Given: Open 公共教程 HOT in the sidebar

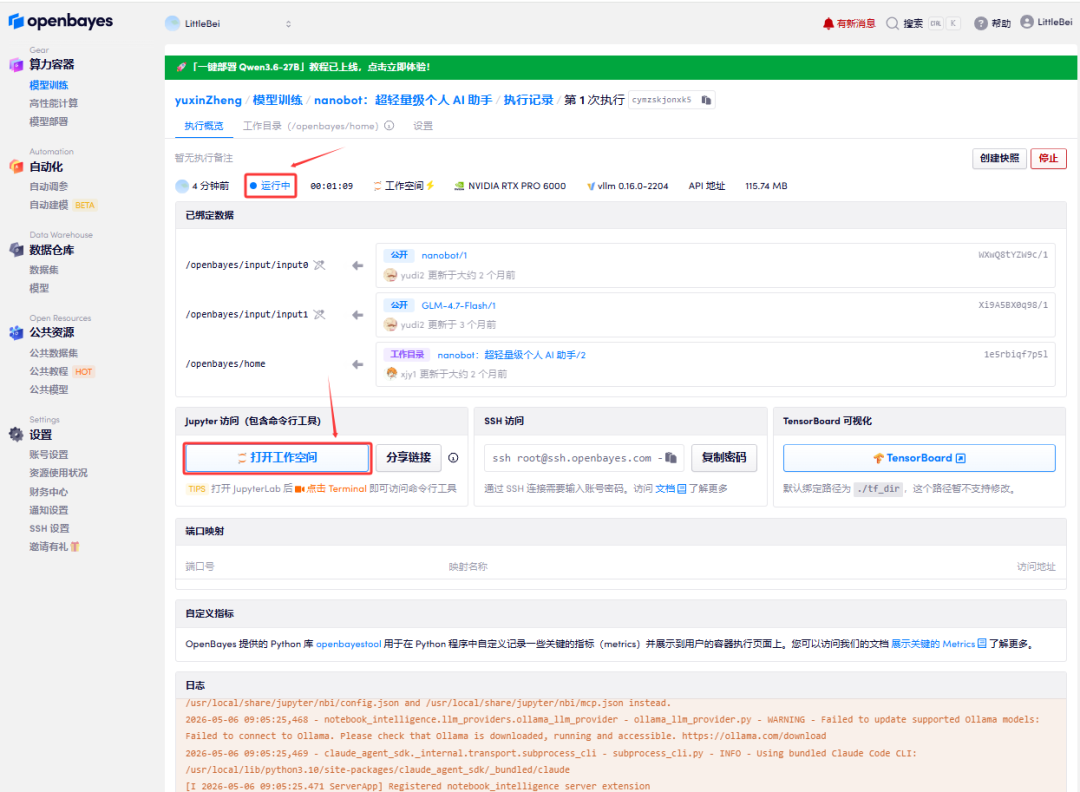Looking at the screenshot, I should (61, 371).
